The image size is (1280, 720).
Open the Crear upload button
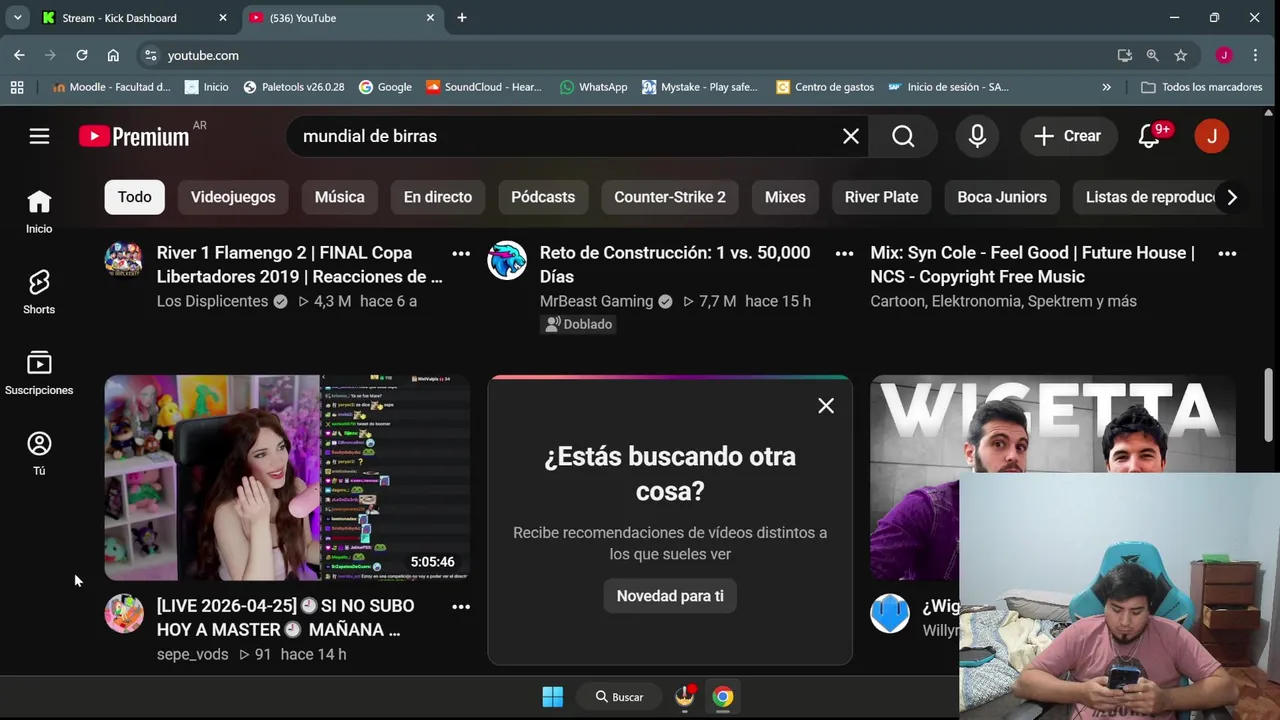point(1068,136)
